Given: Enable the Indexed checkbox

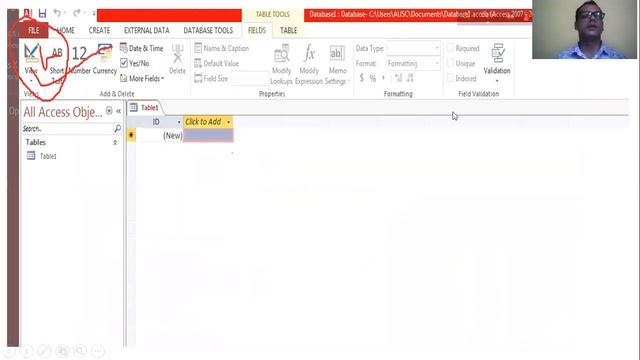Looking at the screenshot, I should (x=451, y=78).
